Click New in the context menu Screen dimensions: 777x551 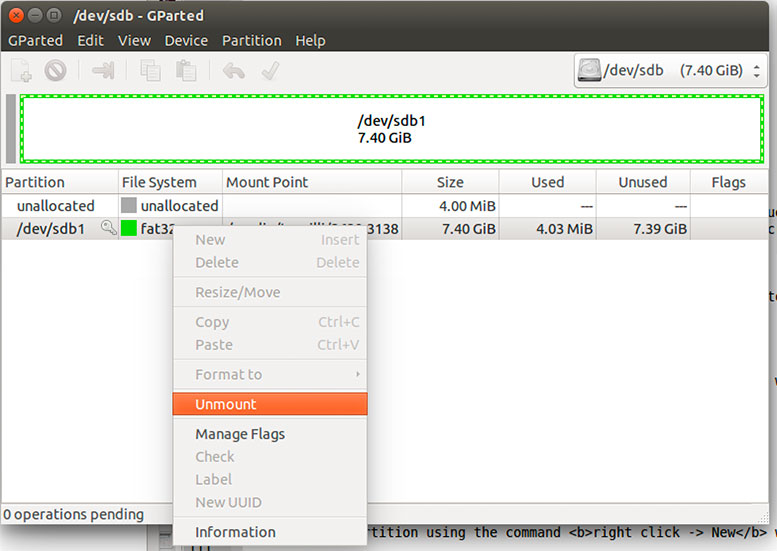pos(270,239)
